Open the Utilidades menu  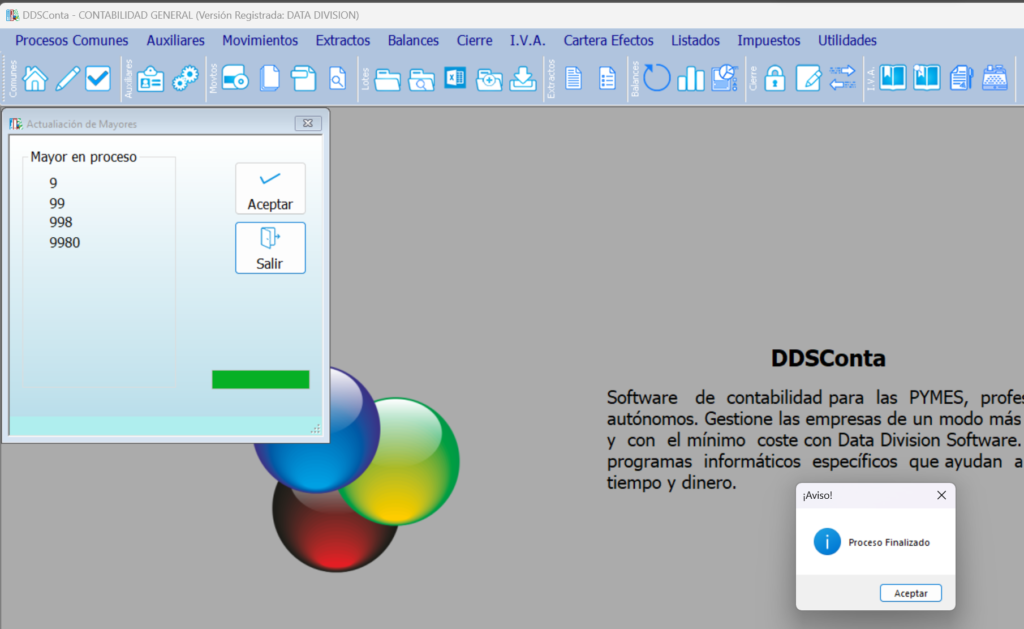pos(847,40)
